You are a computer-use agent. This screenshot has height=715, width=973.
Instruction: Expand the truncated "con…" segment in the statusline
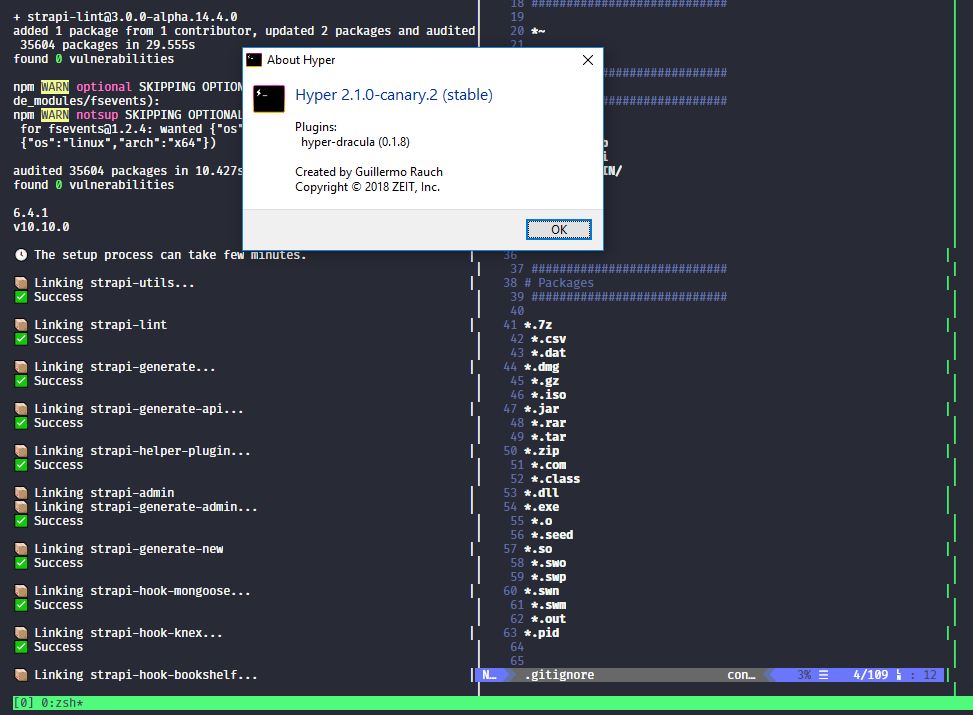[740, 674]
